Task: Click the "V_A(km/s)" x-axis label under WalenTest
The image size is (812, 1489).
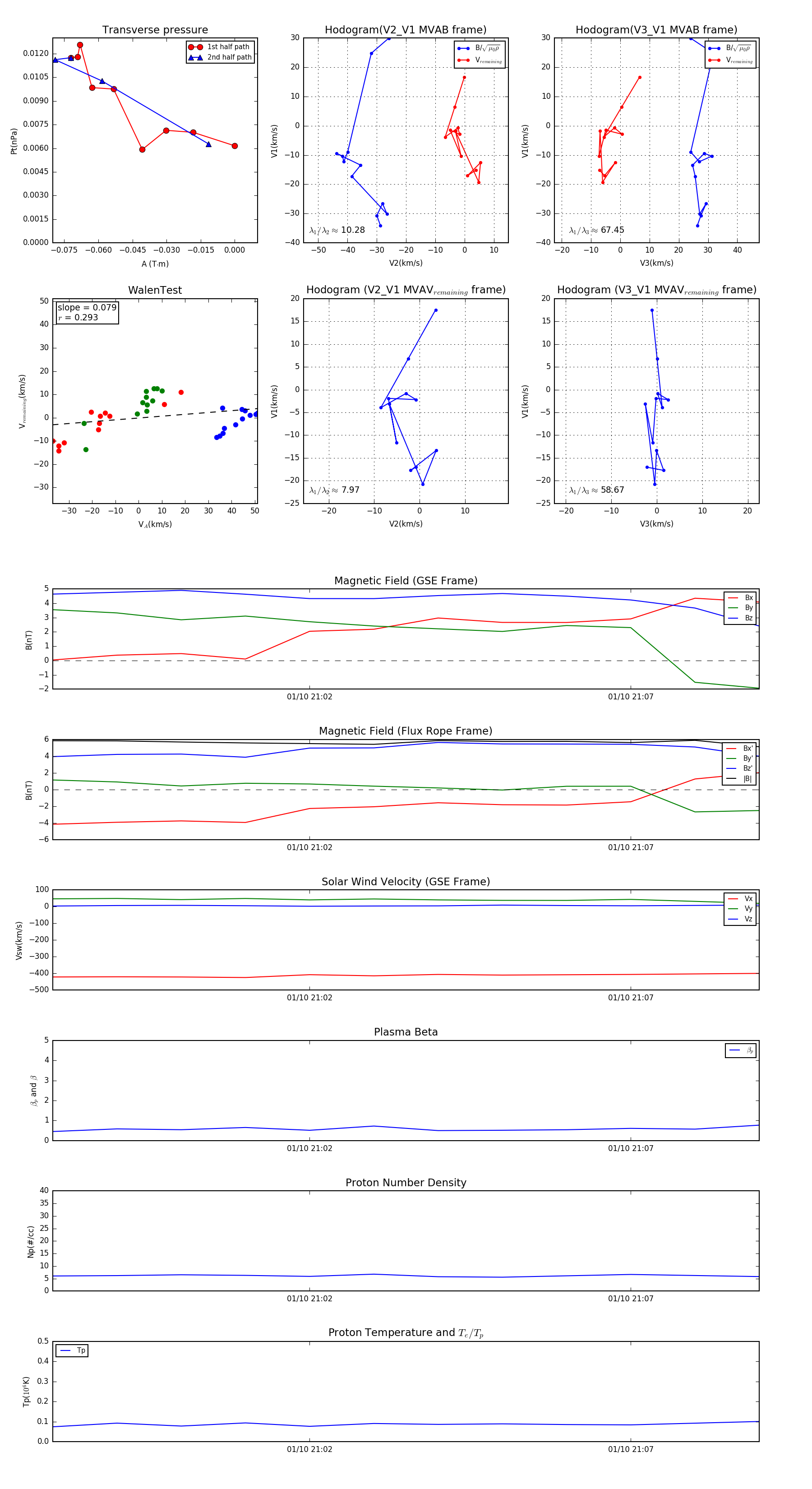Action: coord(155,524)
